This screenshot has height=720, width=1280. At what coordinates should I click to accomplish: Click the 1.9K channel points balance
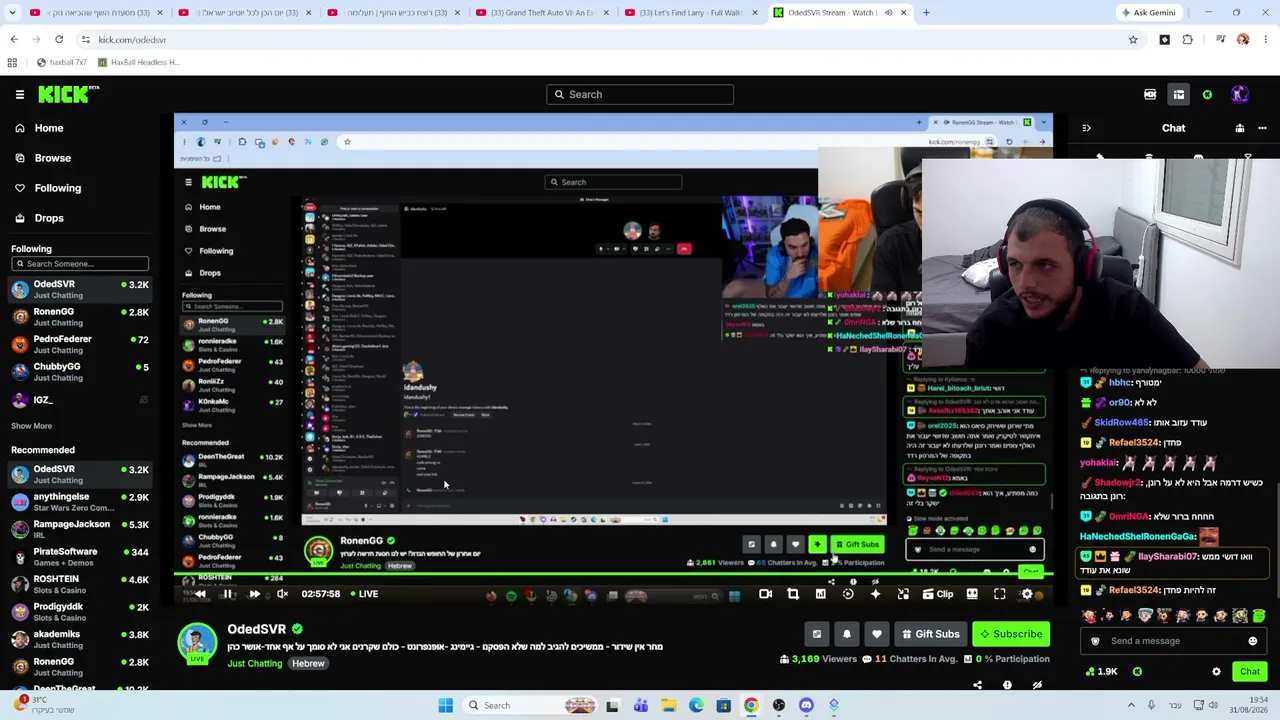click(1102, 672)
